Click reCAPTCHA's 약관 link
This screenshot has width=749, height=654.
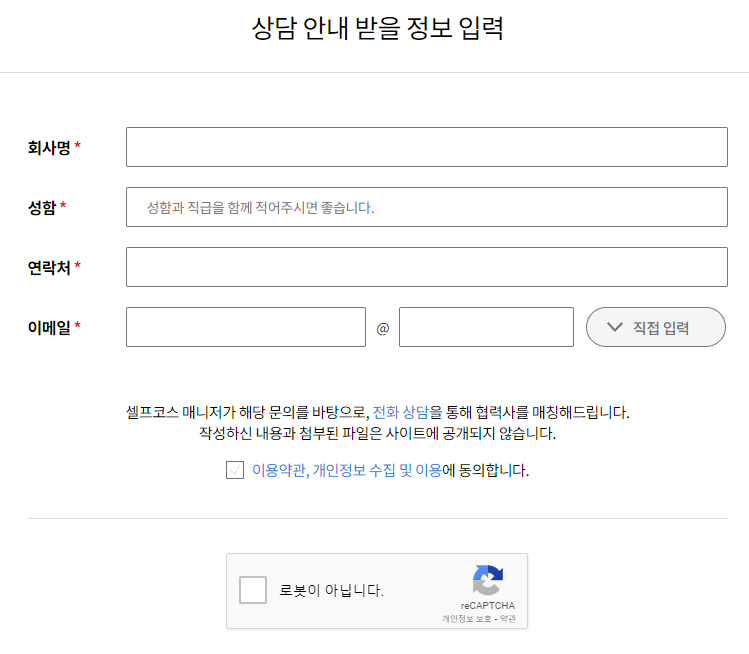tap(507, 619)
